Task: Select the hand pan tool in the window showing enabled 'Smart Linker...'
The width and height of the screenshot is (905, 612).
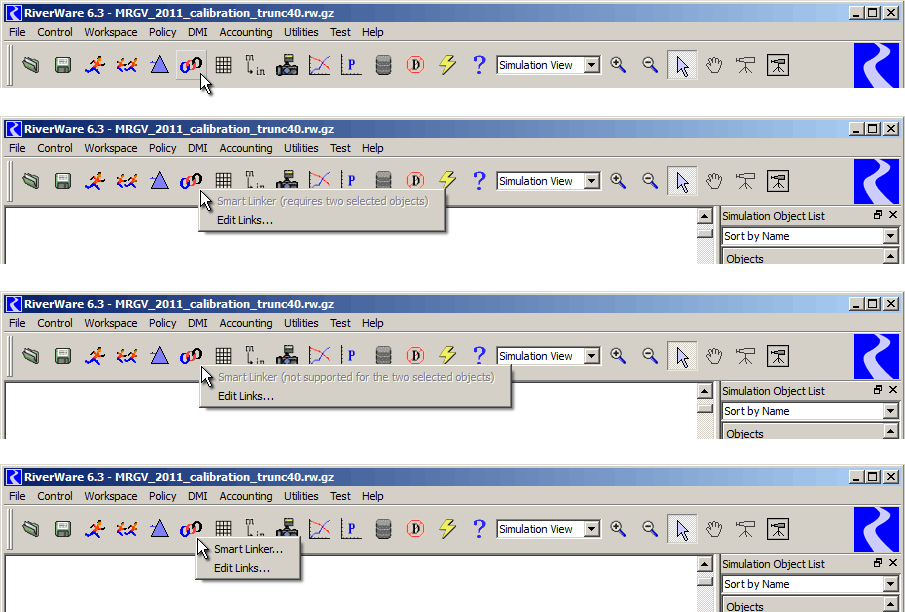Action: click(714, 529)
